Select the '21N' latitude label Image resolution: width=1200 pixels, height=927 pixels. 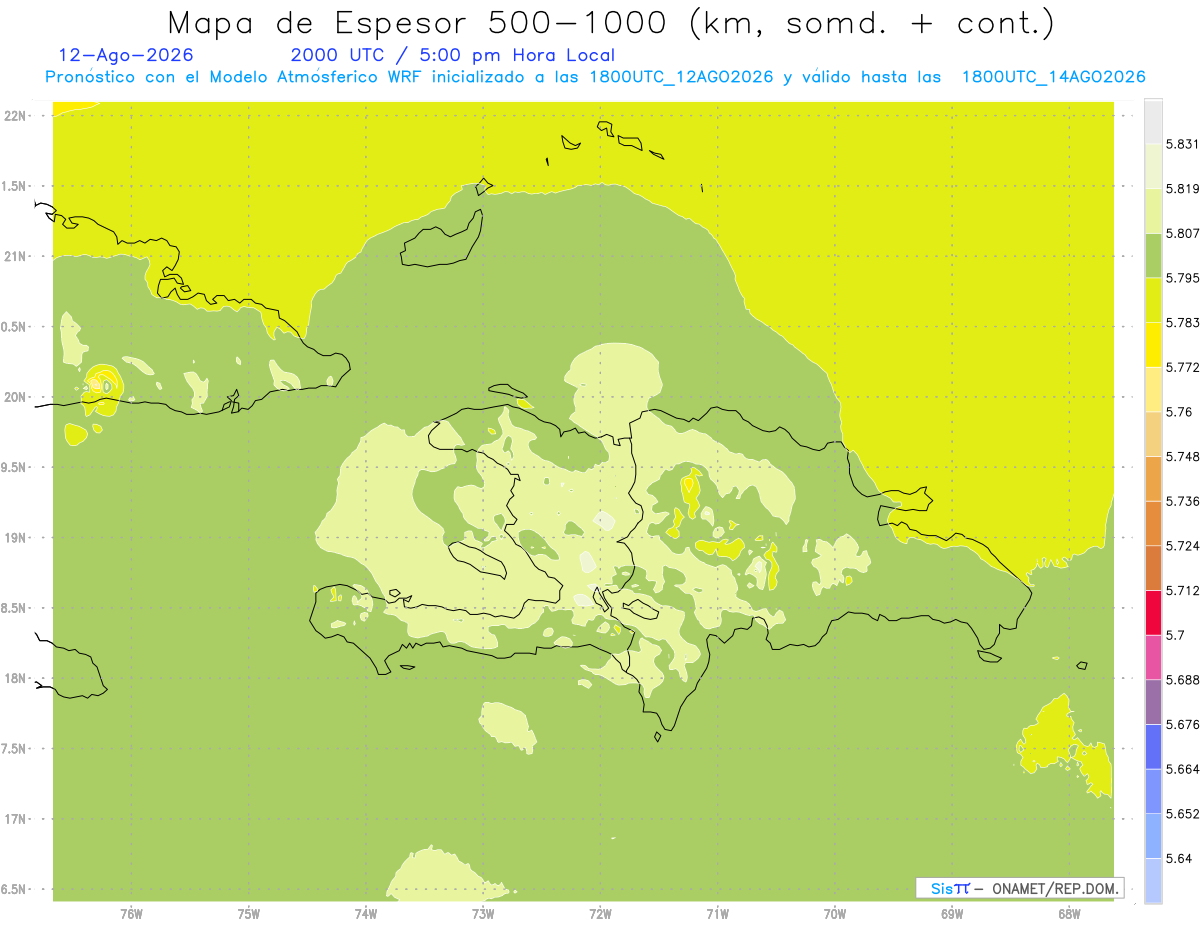coord(17,256)
